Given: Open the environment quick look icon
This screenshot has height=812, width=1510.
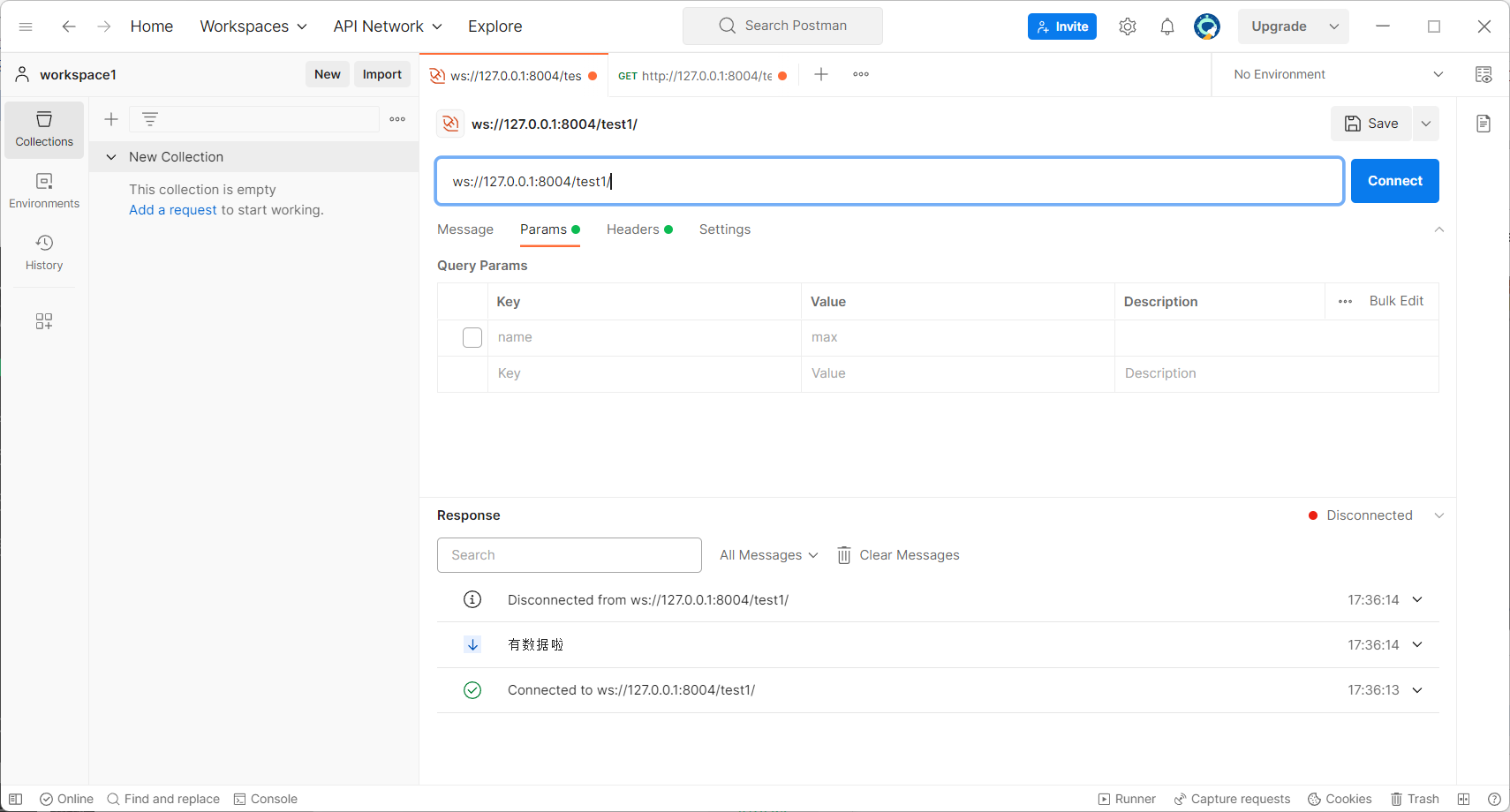Looking at the screenshot, I should [x=1484, y=74].
